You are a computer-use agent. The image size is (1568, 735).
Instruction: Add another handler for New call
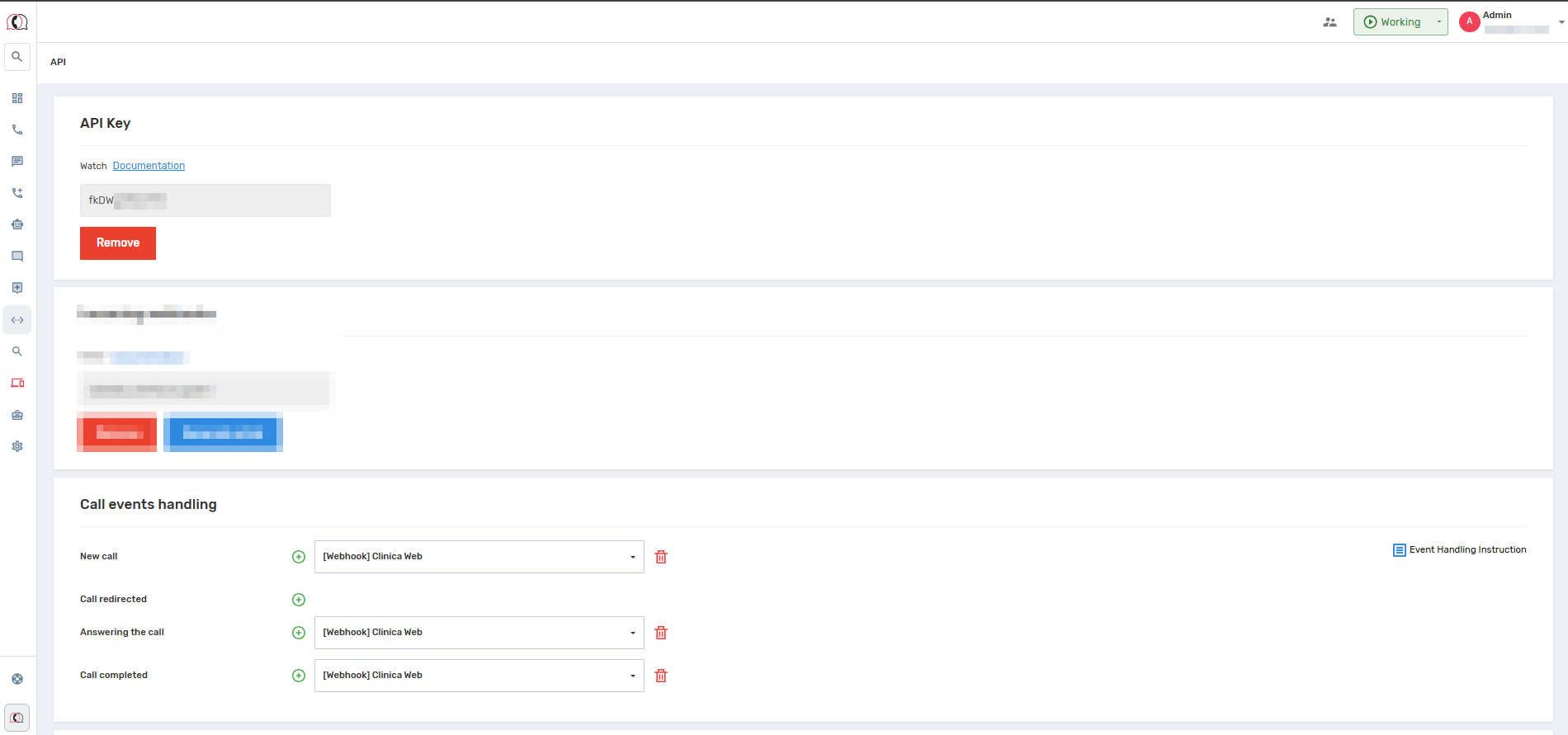(299, 557)
